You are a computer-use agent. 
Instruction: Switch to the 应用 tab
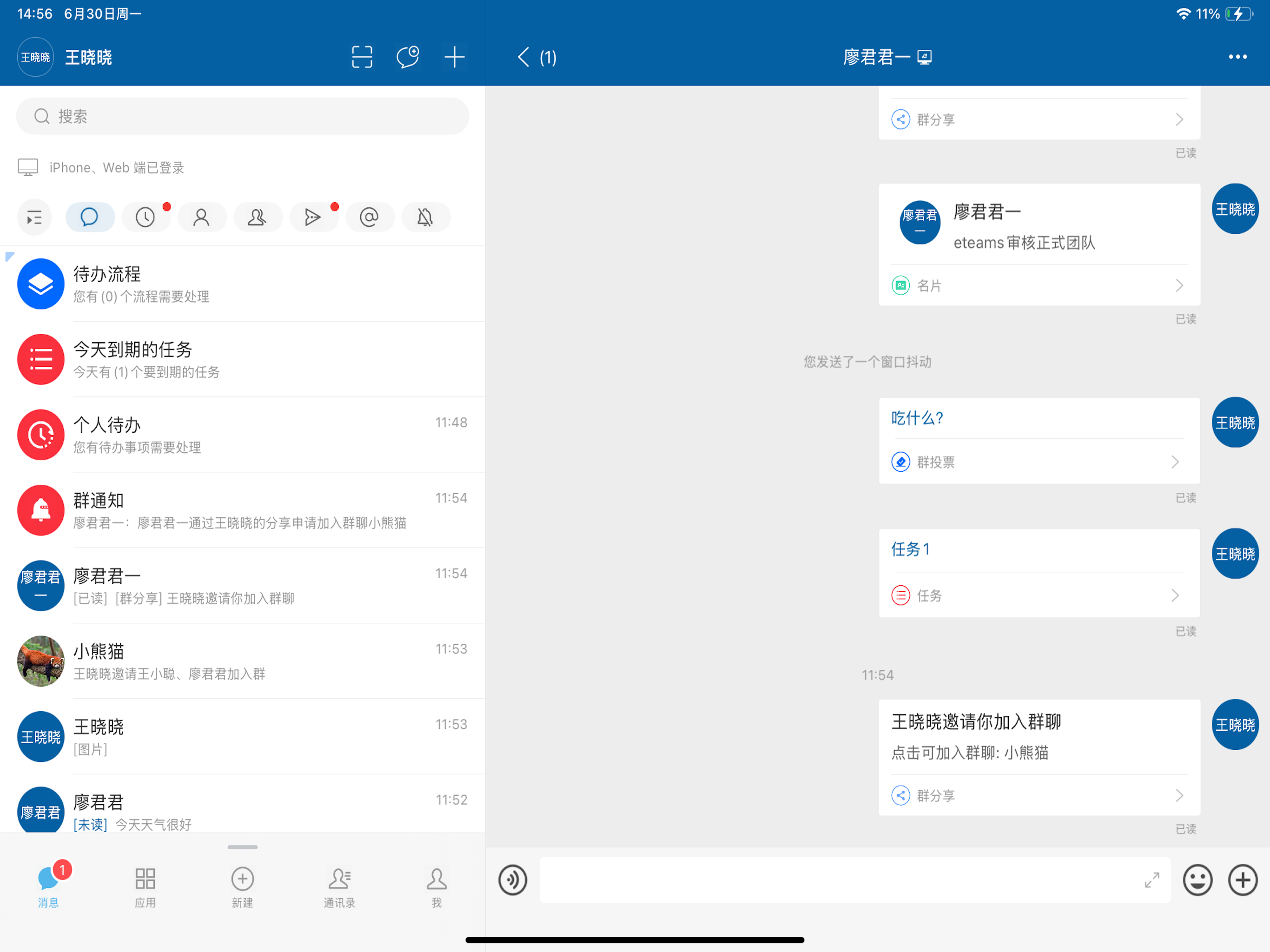click(145, 887)
